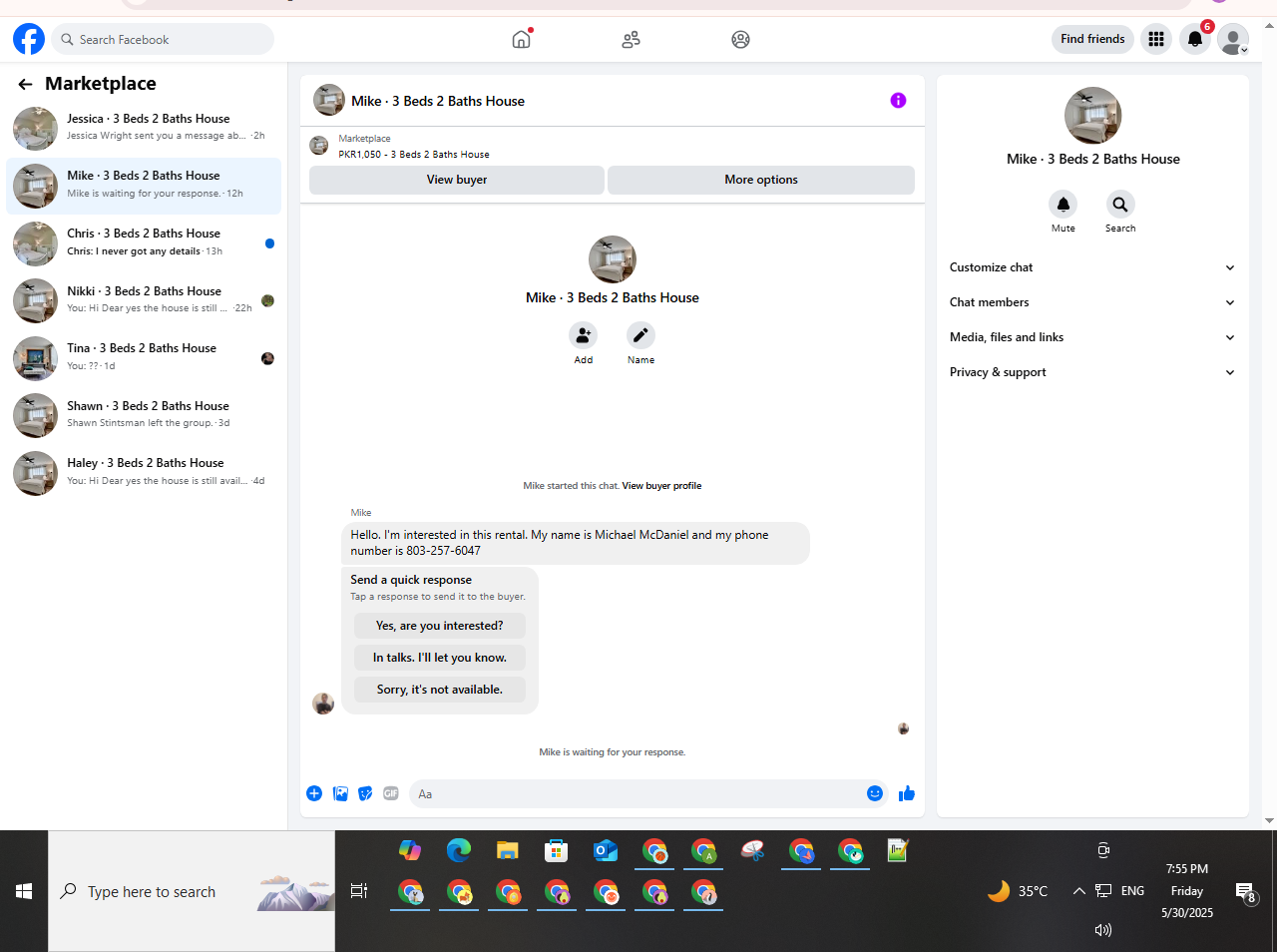Expand the Customize chat section
This screenshot has width=1277, height=952.
tap(1092, 267)
